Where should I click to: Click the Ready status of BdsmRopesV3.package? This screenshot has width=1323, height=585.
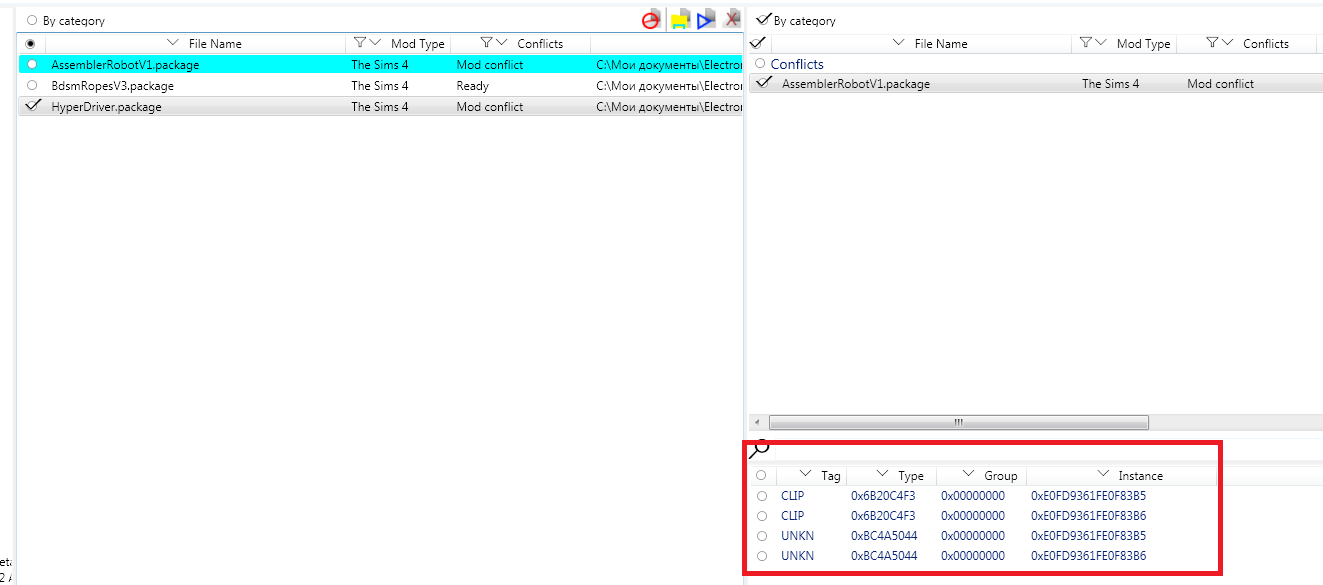473,86
